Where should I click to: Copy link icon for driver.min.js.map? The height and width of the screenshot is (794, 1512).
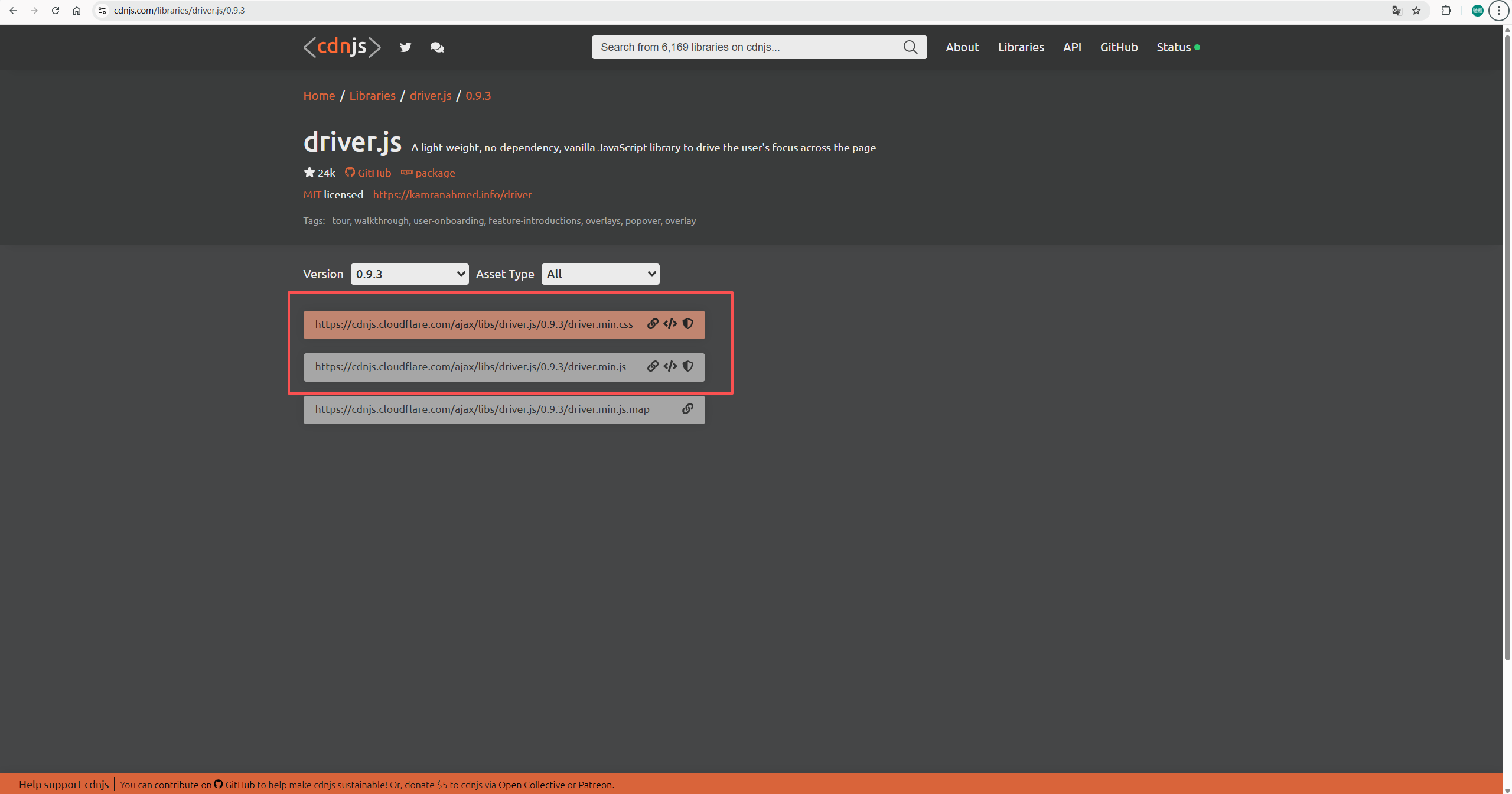(x=687, y=409)
